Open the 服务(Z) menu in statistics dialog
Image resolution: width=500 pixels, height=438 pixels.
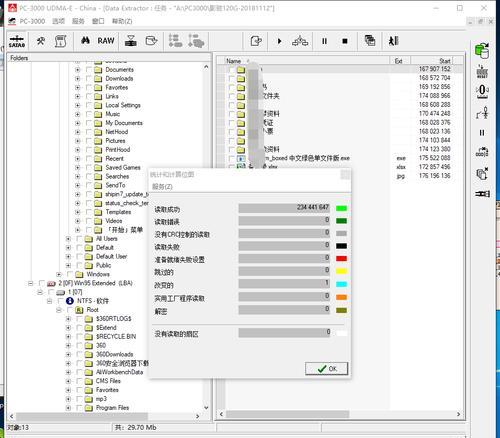coord(162,186)
